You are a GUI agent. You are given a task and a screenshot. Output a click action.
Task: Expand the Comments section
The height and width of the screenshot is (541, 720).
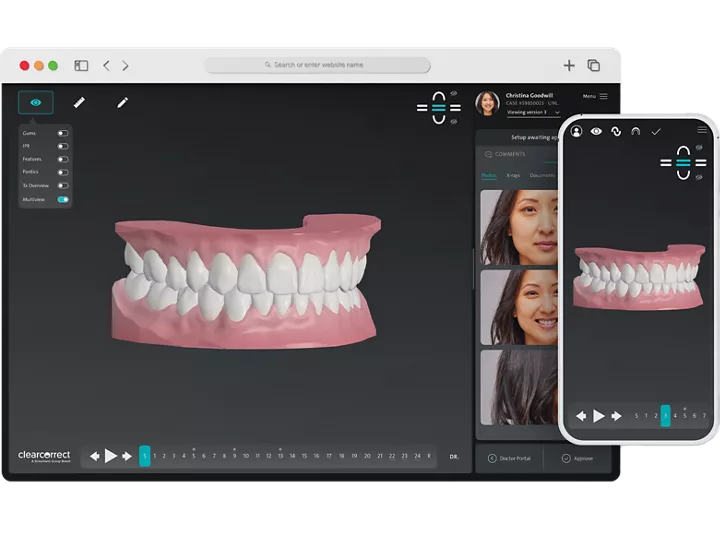coord(509,154)
